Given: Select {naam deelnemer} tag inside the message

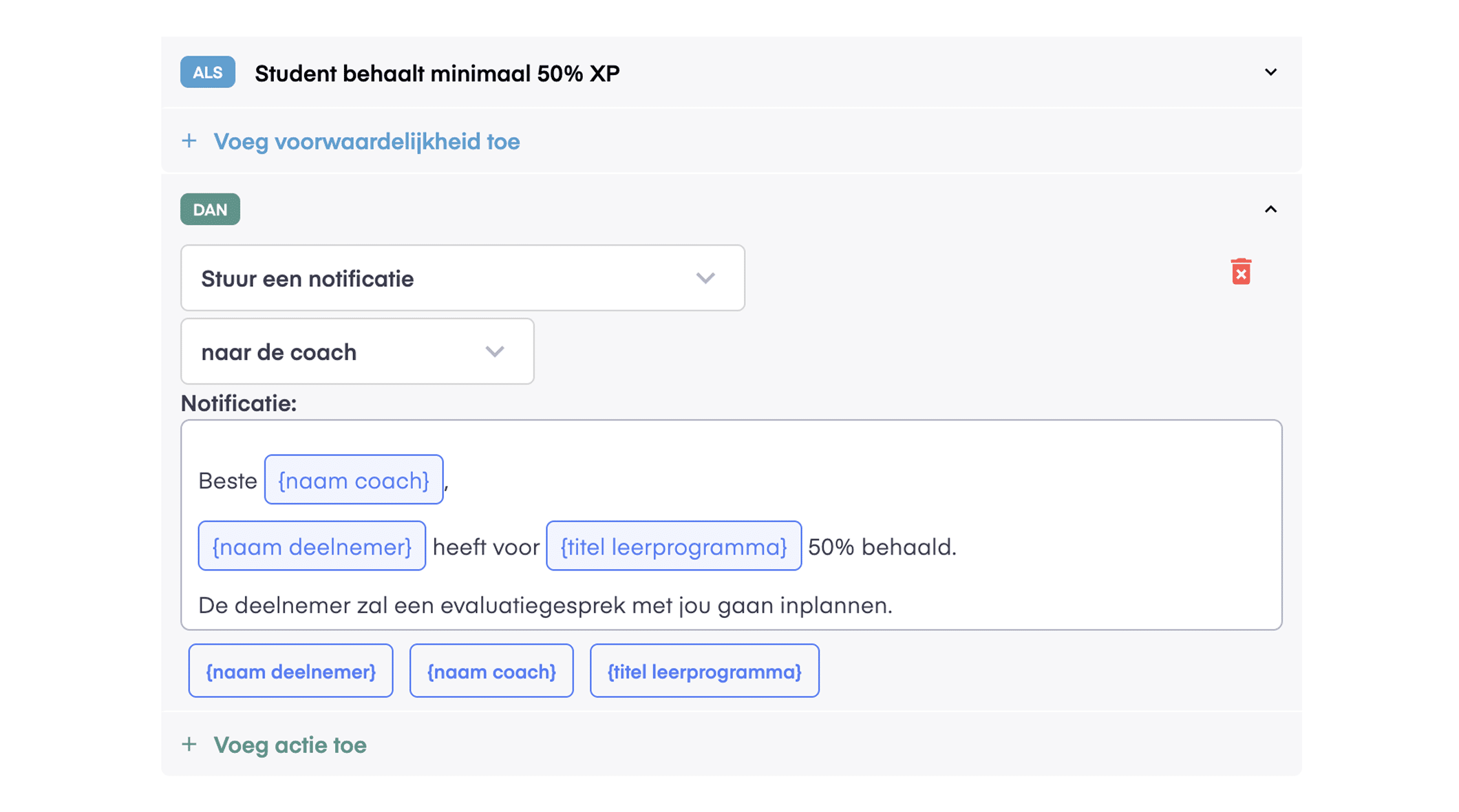Looking at the screenshot, I should 312,546.
